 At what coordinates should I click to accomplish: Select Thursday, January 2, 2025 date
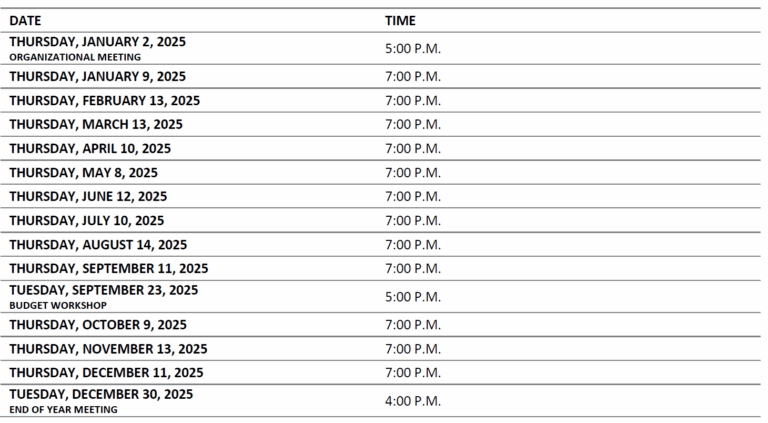pyautogui.click(x=97, y=42)
